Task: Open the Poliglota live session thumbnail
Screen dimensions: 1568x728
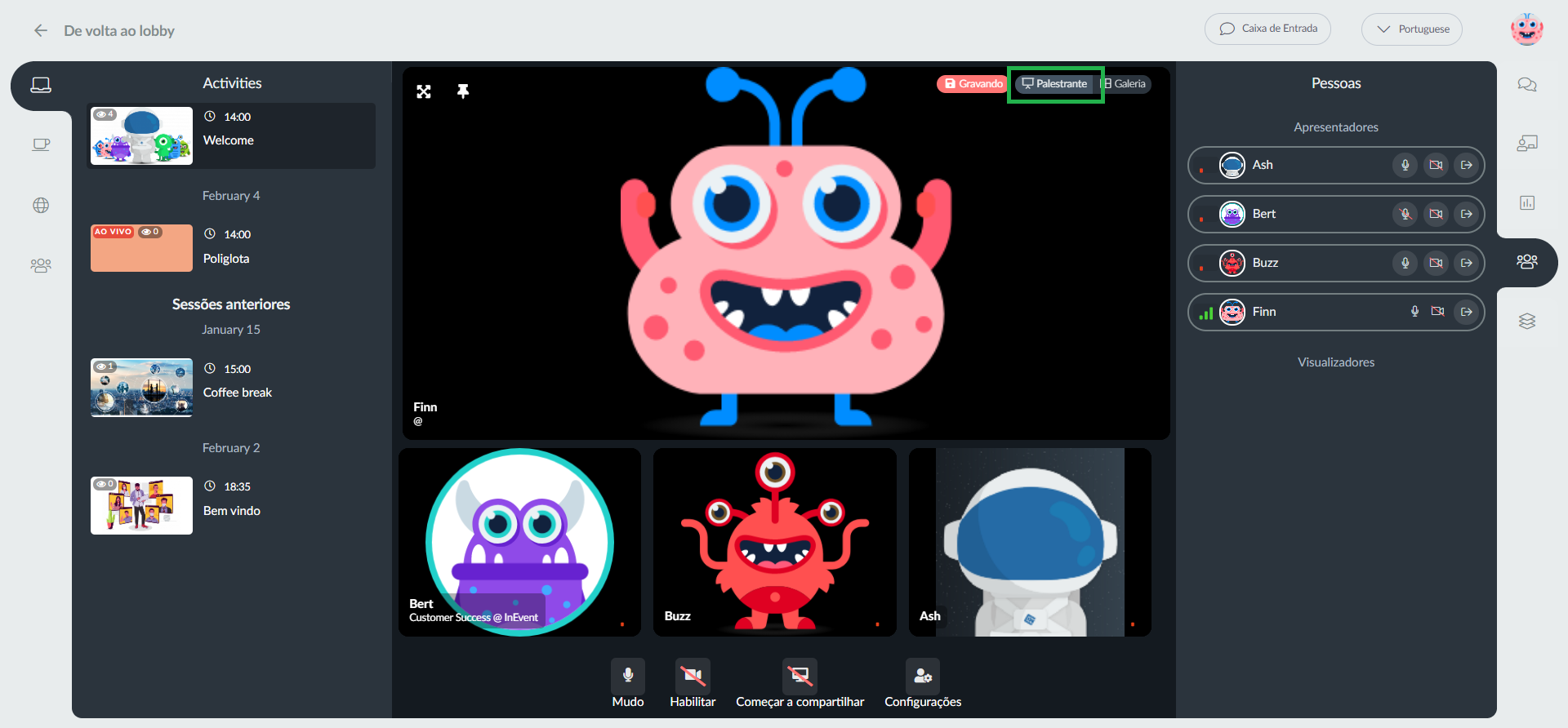Action: (x=141, y=248)
